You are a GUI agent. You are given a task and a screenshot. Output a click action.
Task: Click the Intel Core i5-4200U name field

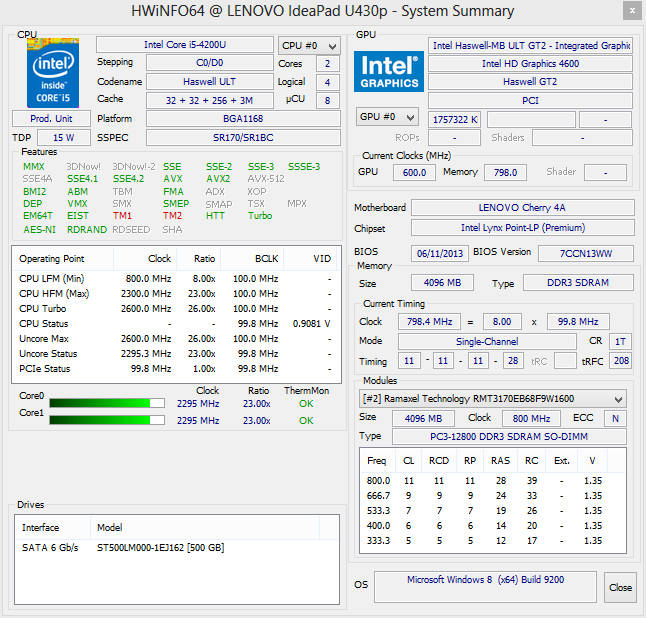184,45
